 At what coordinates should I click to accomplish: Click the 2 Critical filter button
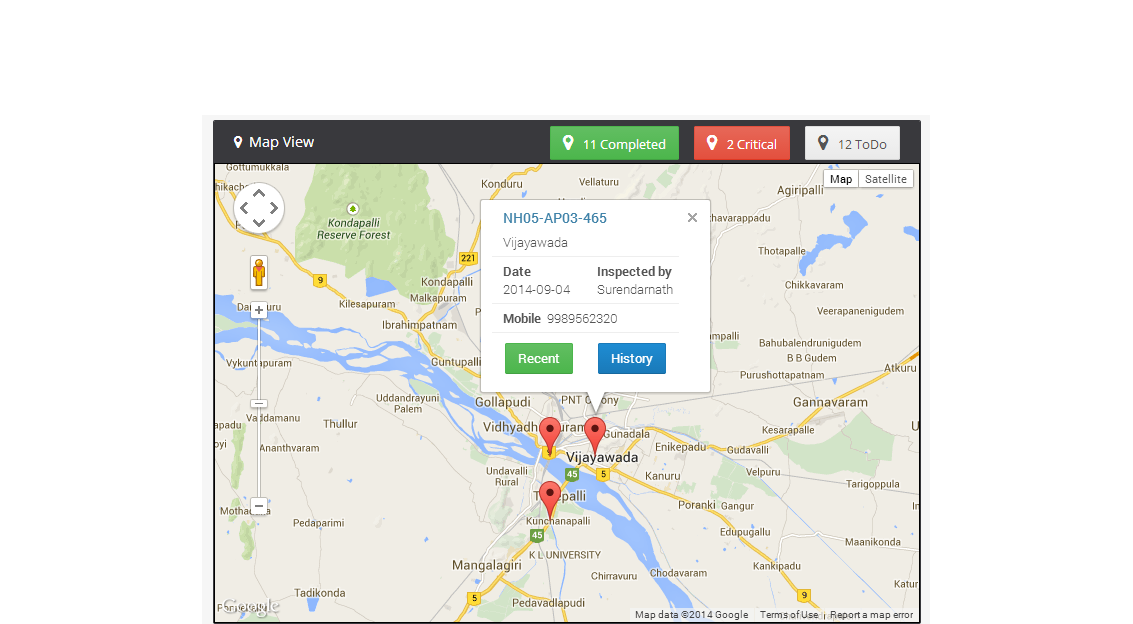click(741, 143)
